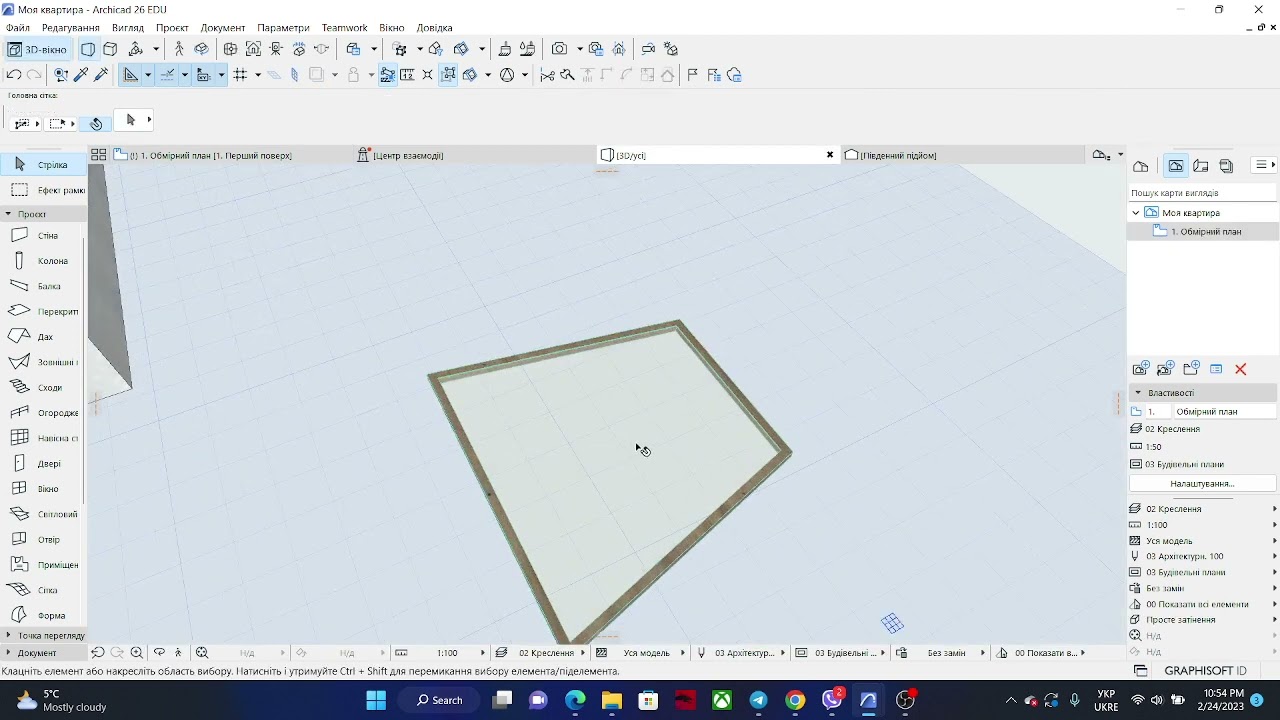This screenshot has height=720, width=1280.
Task: Click the scissors trim icon
Action: (x=547, y=75)
